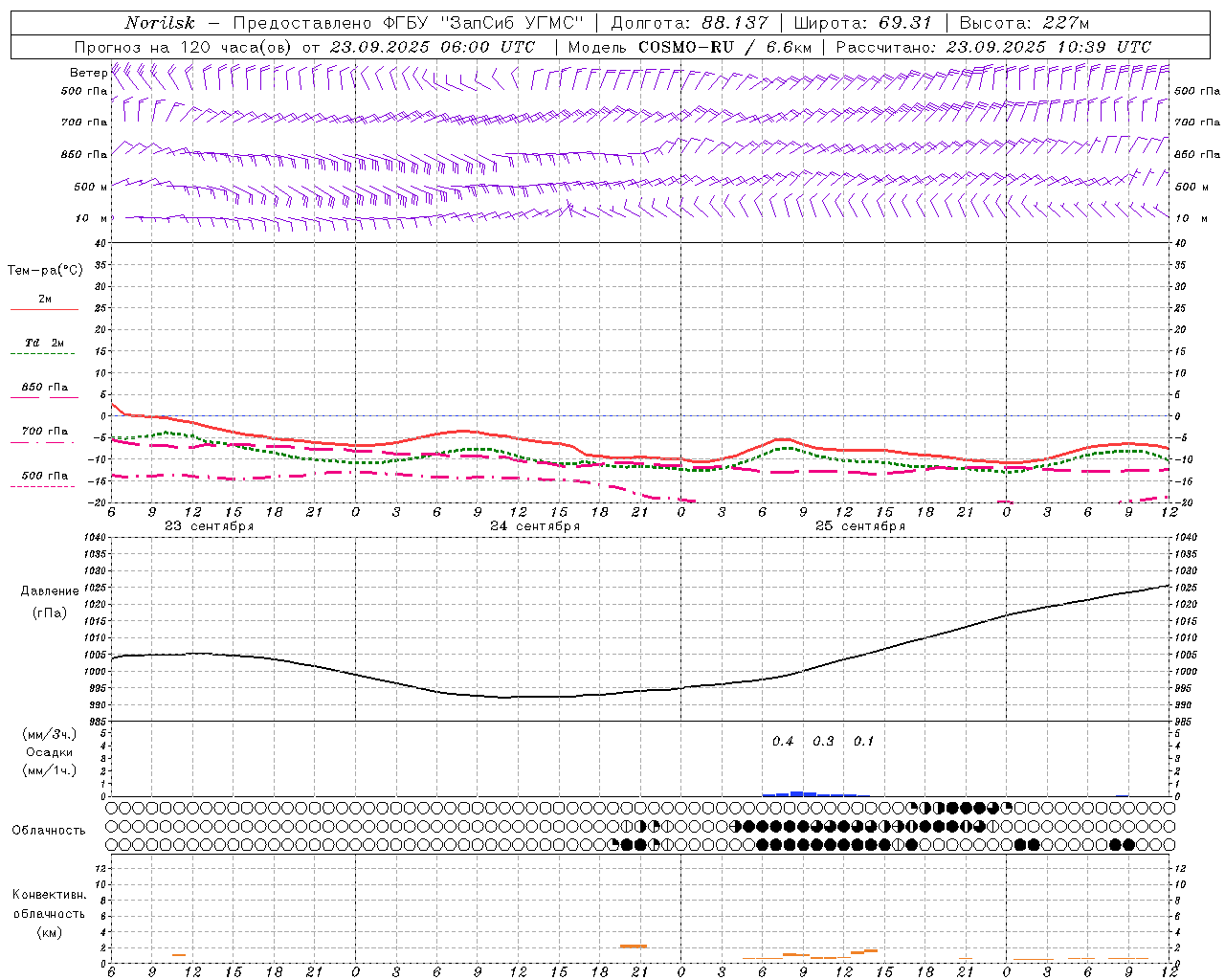Select the "(мм/1ч.)" precipitation unit label

coord(49,770)
